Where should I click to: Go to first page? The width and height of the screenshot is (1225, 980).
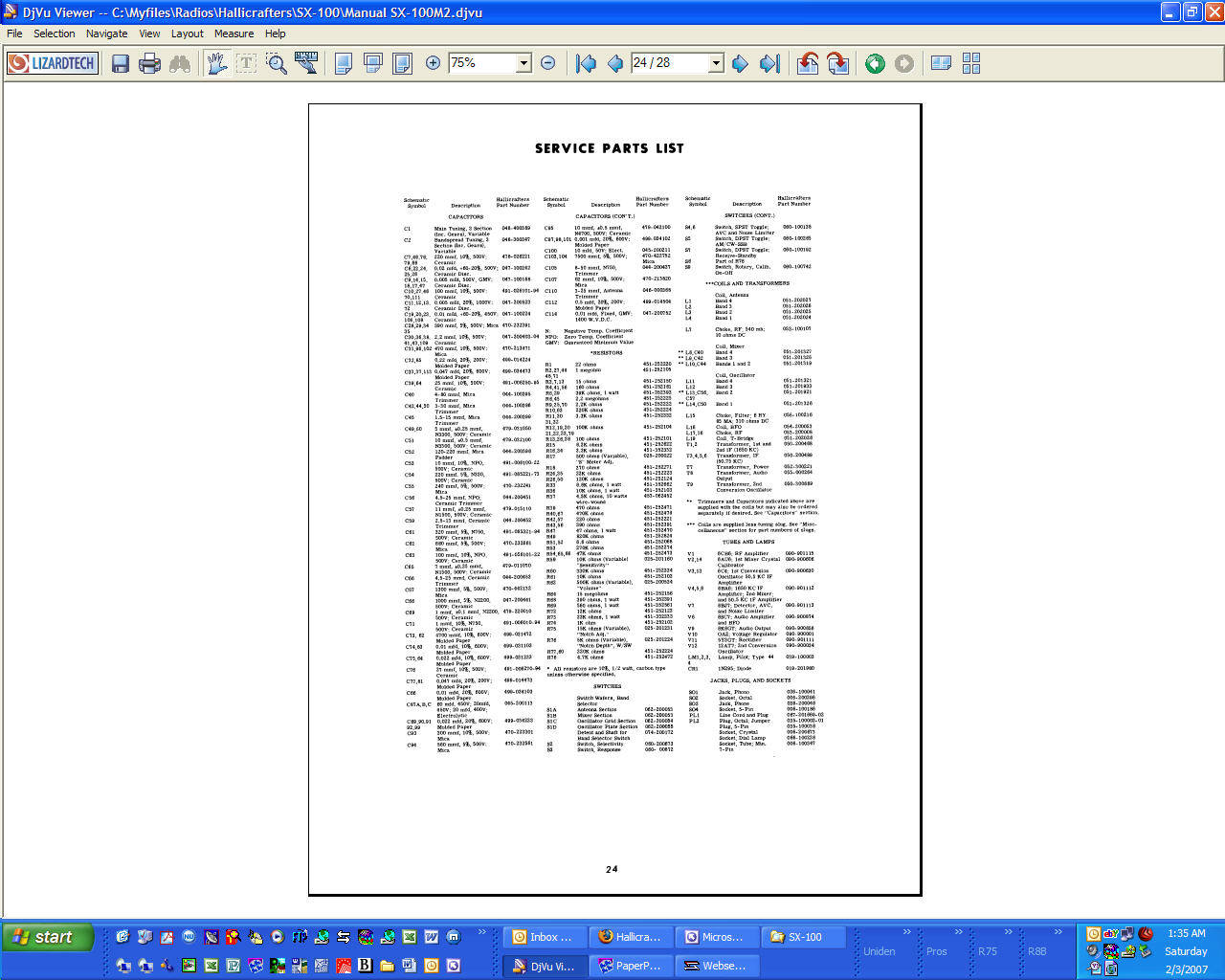[586, 63]
